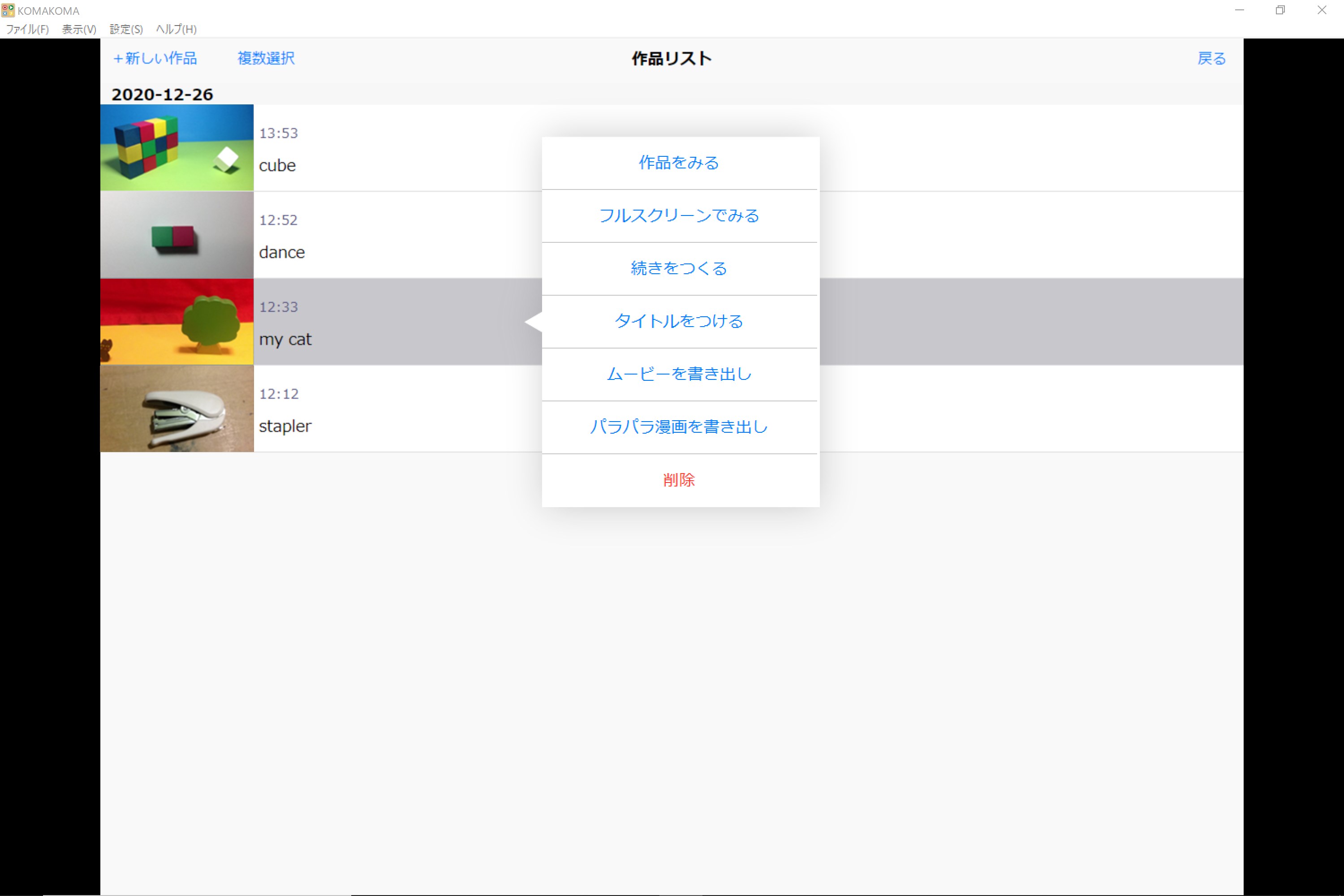The height and width of the screenshot is (896, 1344).
Task: Open the 設定(S) menu
Action: [126, 29]
